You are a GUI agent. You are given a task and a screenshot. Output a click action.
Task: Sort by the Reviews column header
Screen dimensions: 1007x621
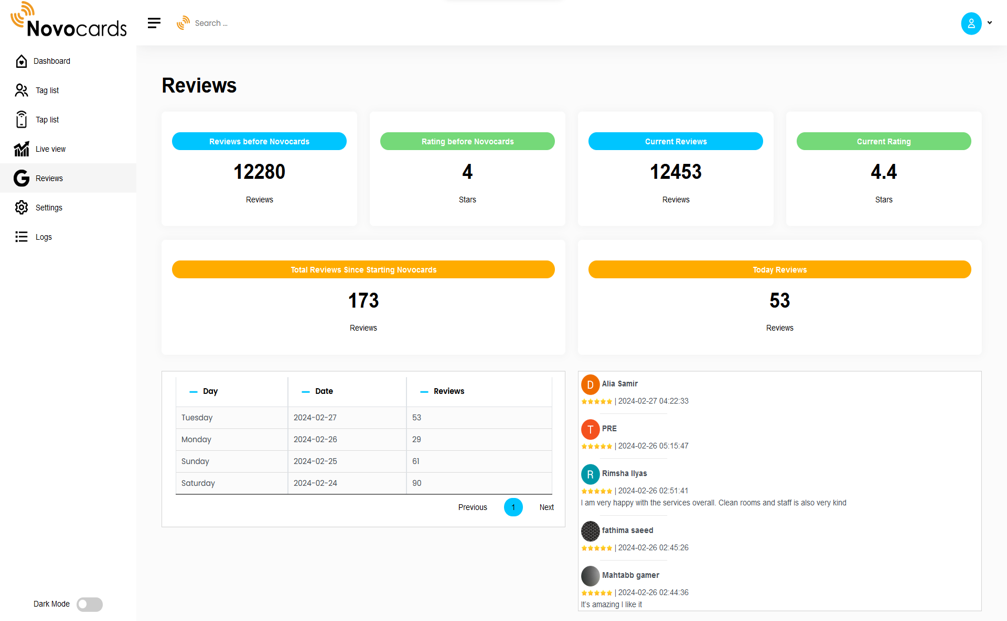pos(448,391)
